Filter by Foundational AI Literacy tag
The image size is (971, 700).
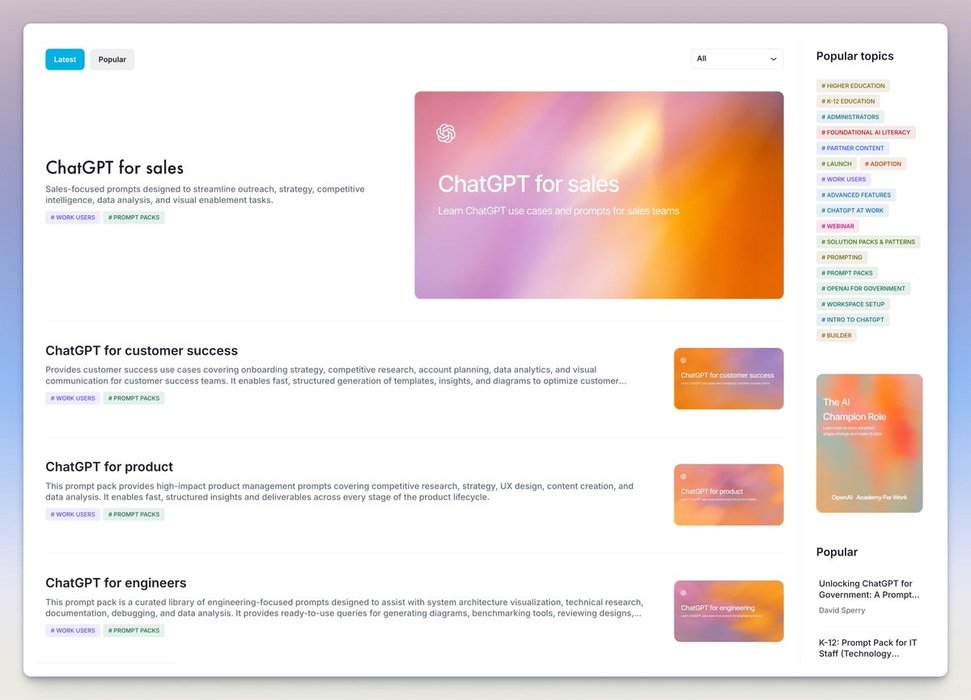[866, 132]
